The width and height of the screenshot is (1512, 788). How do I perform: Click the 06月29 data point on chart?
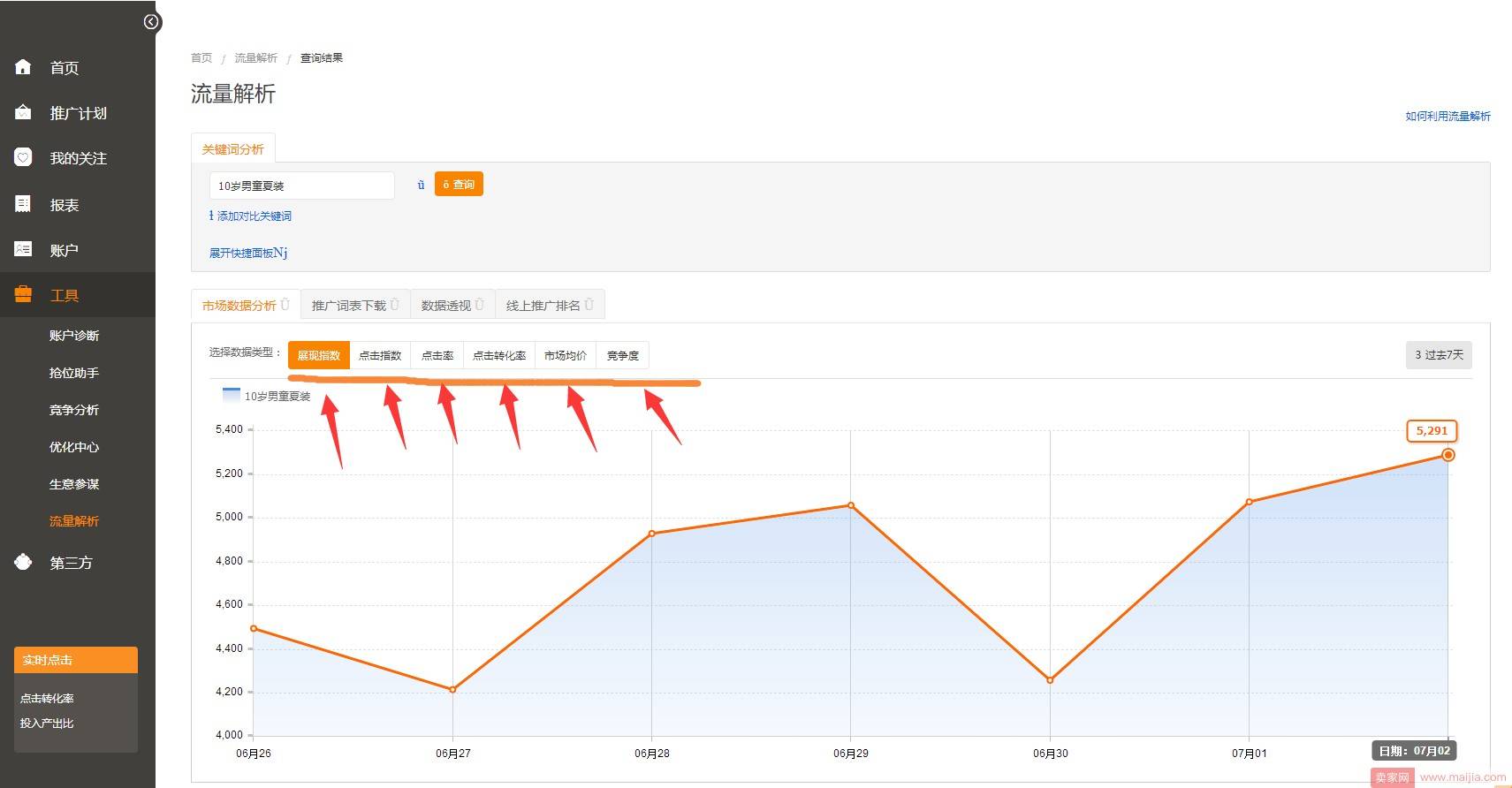tap(851, 505)
